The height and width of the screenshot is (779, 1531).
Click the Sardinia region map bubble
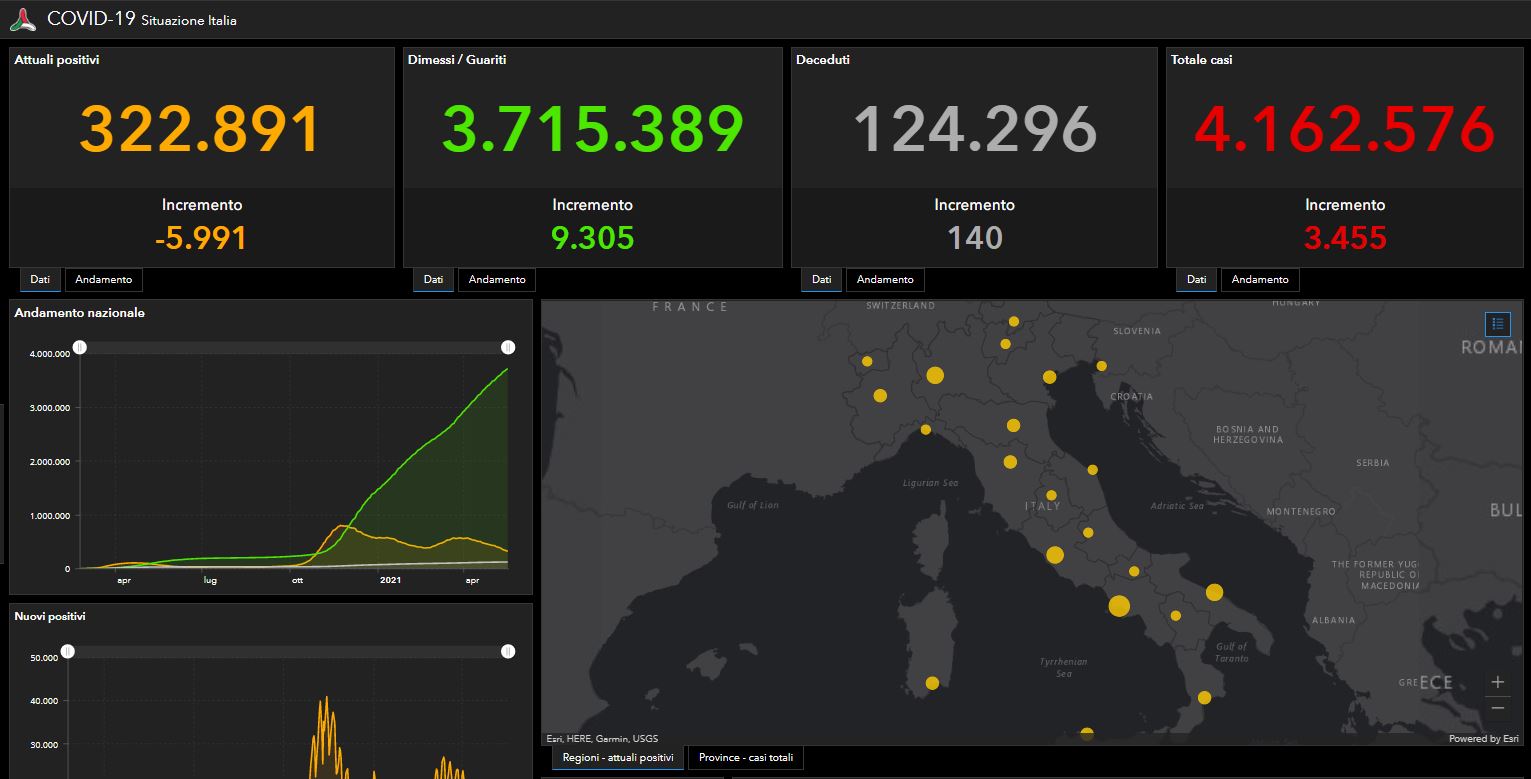point(932,683)
